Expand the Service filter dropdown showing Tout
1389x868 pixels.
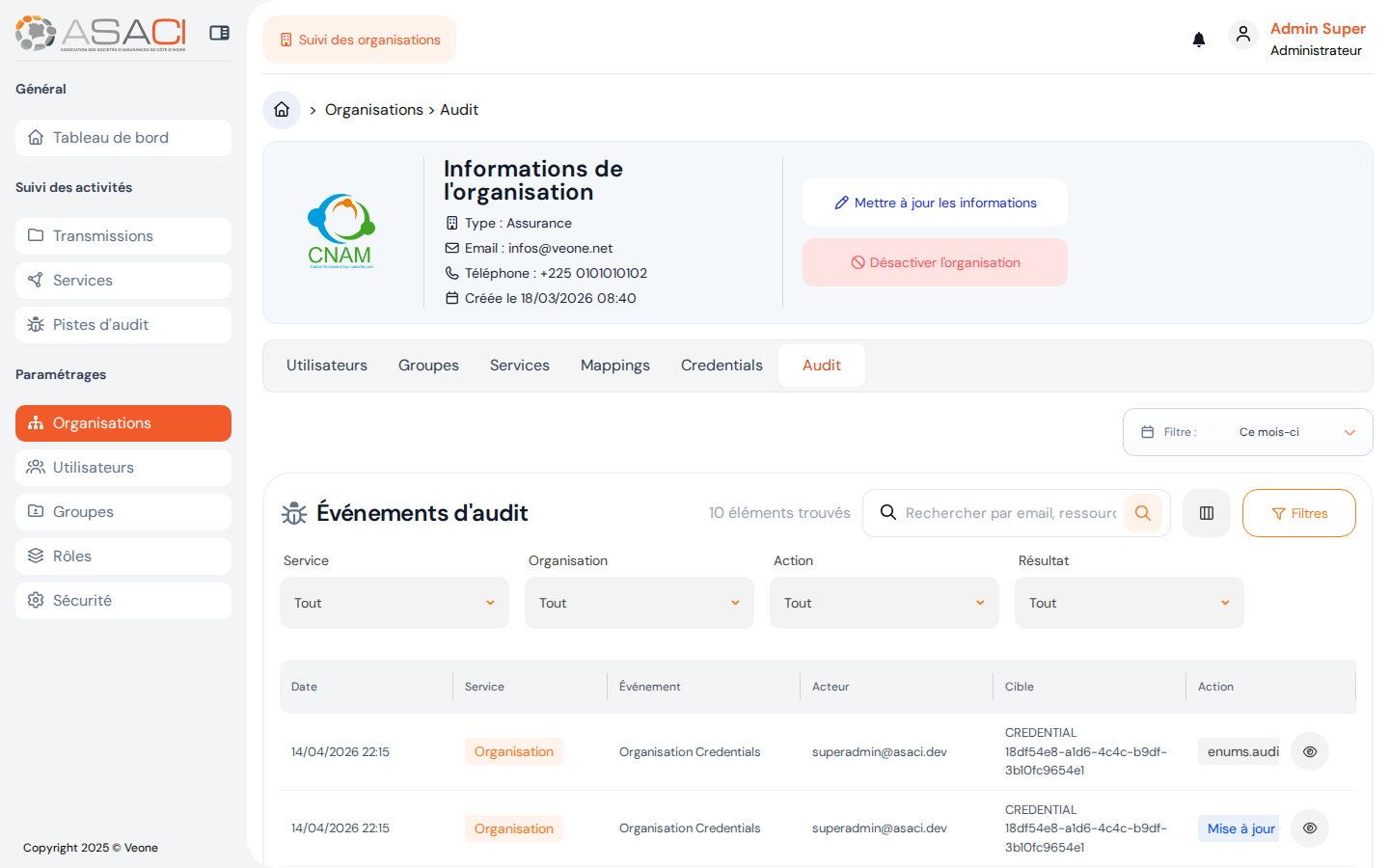coord(394,602)
